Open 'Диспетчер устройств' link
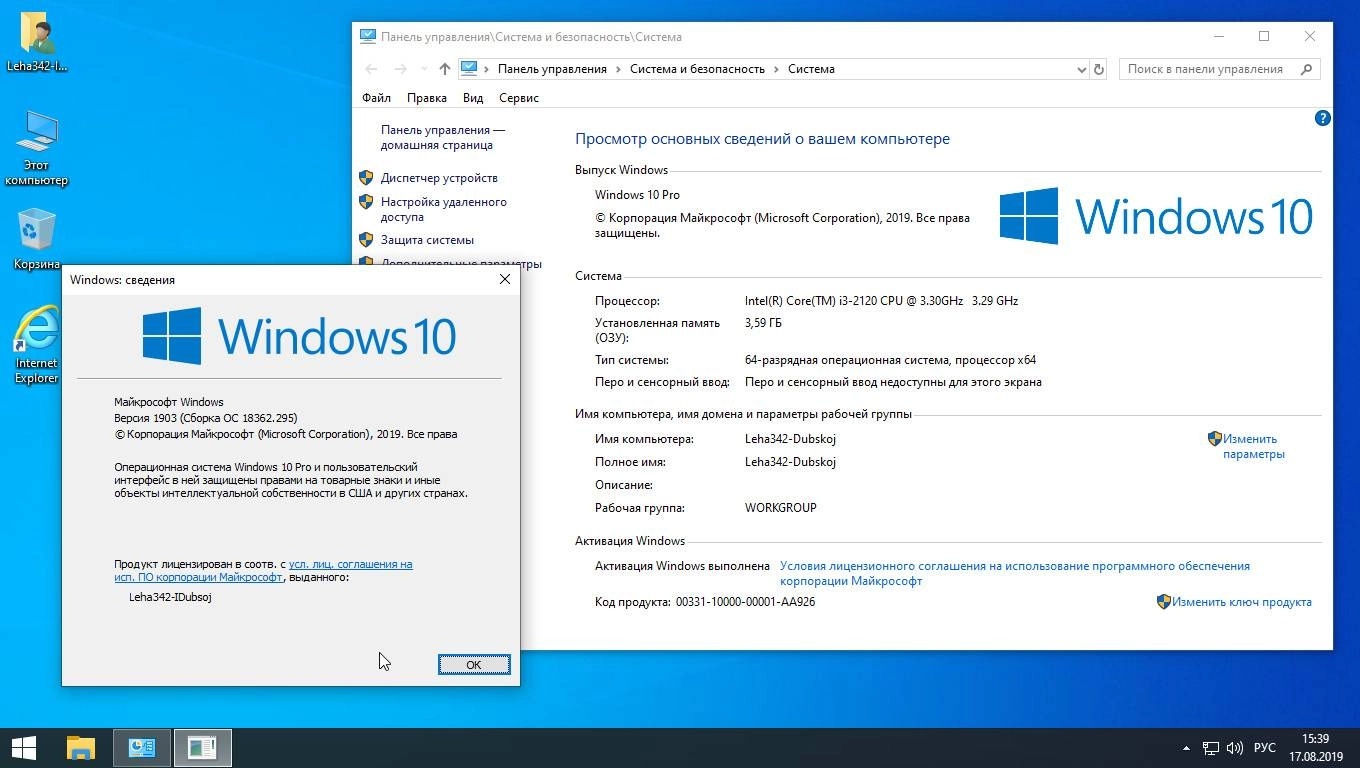Image resolution: width=1360 pixels, height=768 pixels. [x=439, y=178]
